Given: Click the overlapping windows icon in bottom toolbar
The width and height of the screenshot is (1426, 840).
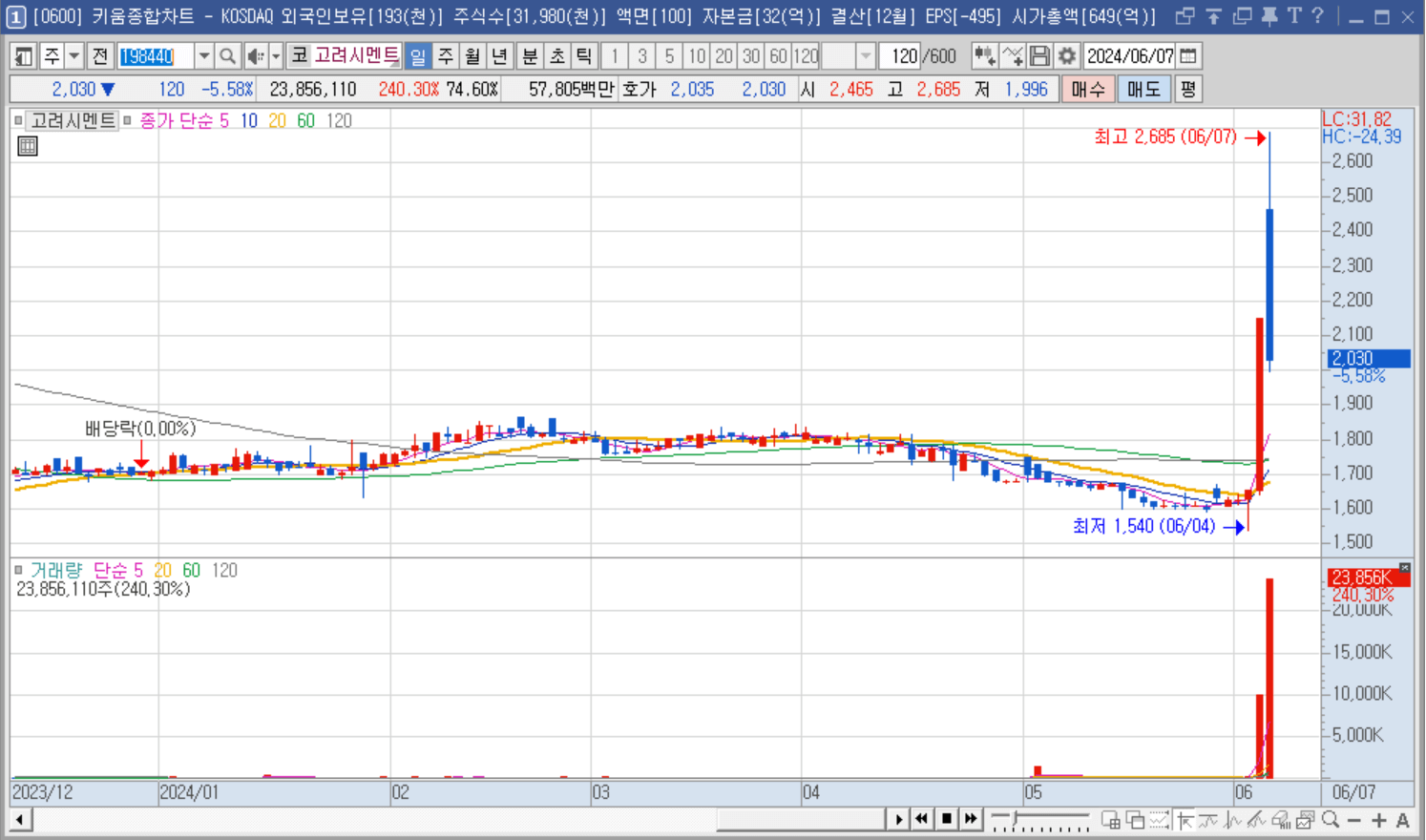Looking at the screenshot, I should tap(1135, 820).
